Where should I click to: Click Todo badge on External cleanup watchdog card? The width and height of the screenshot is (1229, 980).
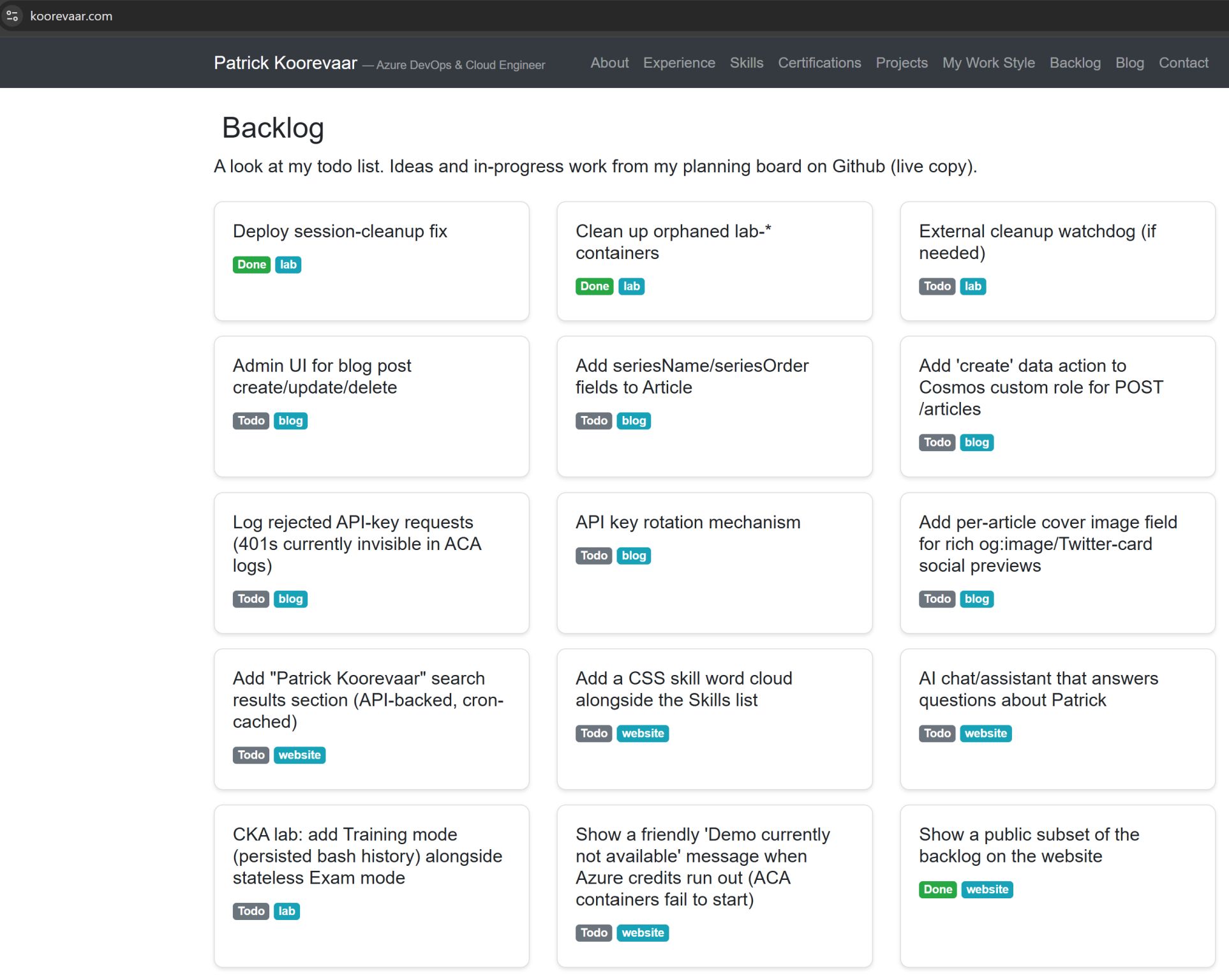point(937,286)
